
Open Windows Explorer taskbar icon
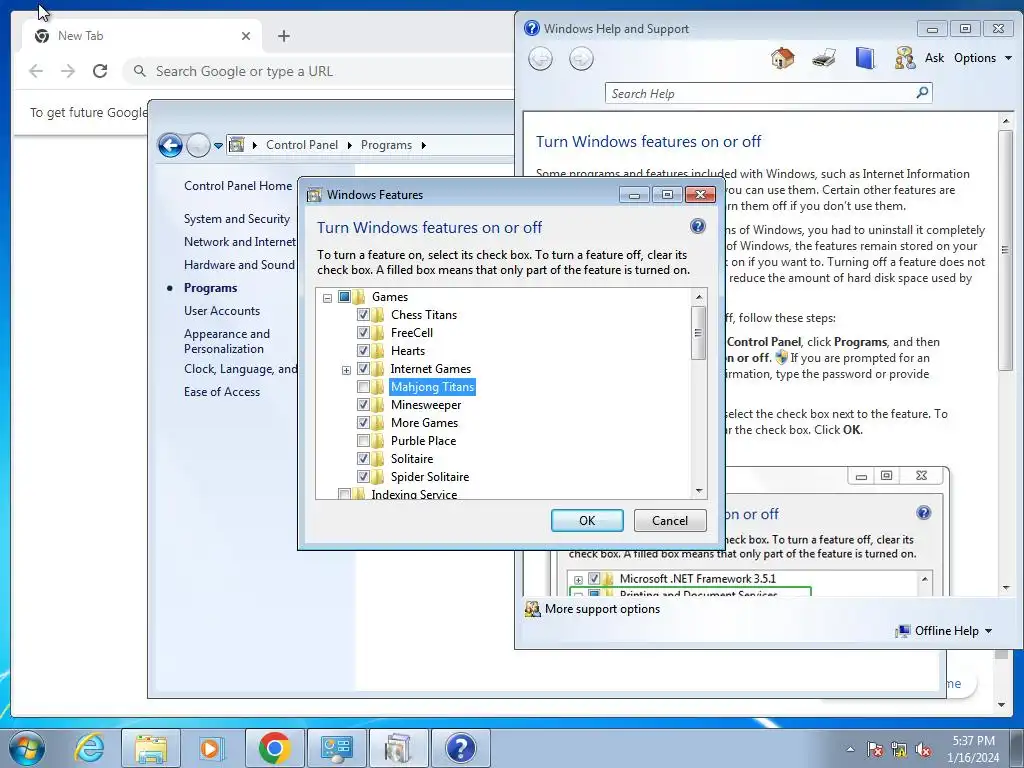point(150,748)
